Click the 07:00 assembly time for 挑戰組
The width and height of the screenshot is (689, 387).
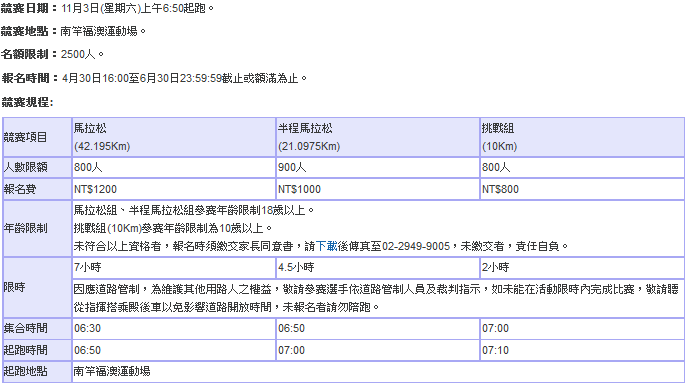[582, 329]
